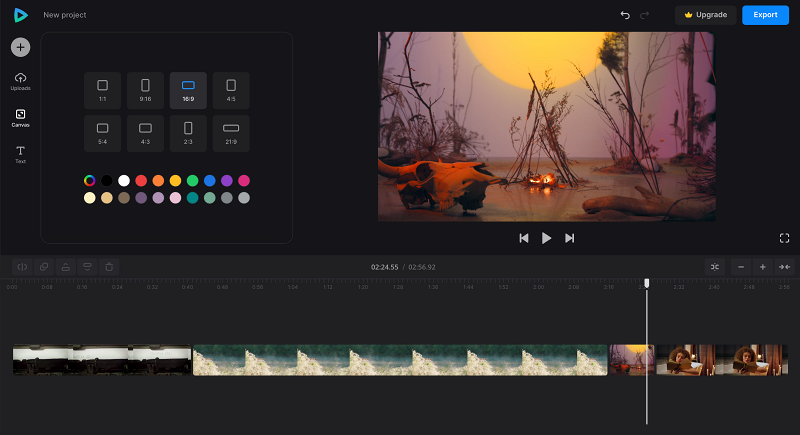Viewport: 800px width, 435px height.
Task: Toggle timeline snapping
Action: [715, 267]
